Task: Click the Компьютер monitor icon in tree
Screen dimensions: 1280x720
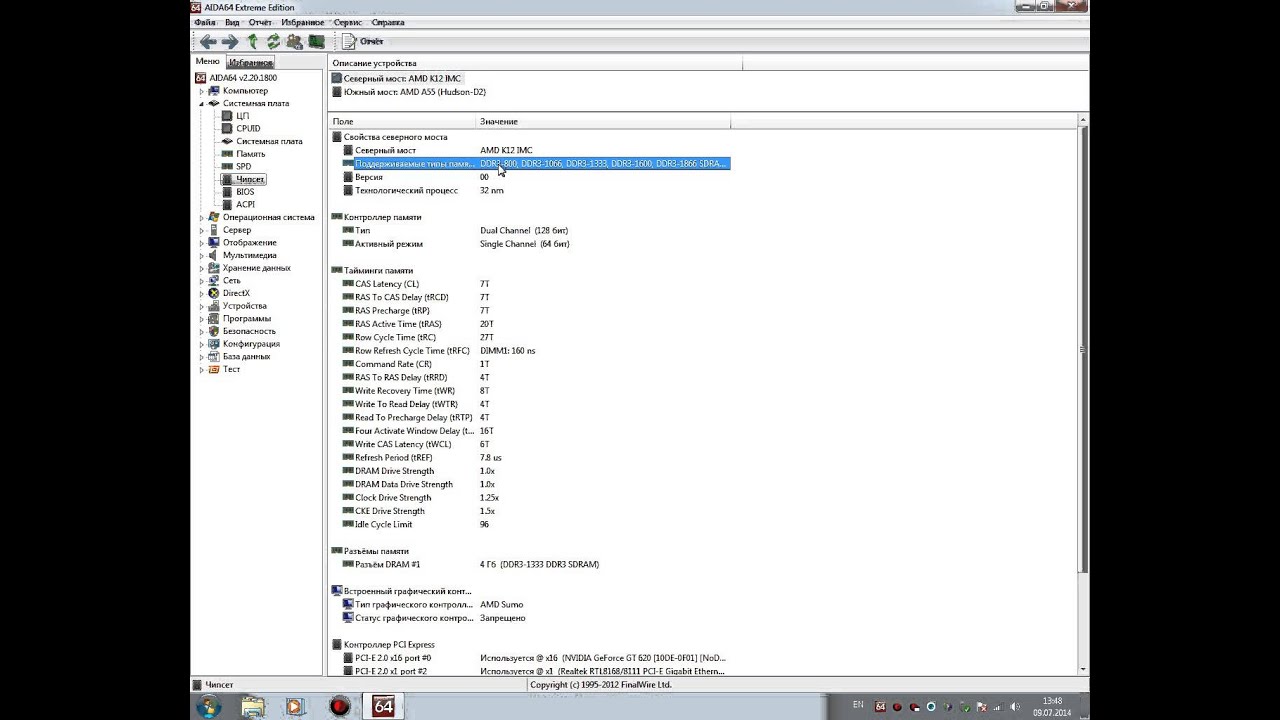Action: pos(213,91)
